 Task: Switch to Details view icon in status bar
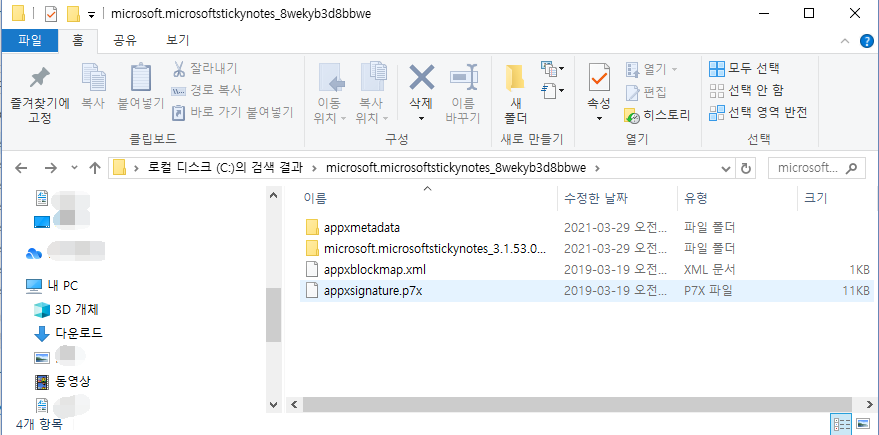[x=843, y=424]
